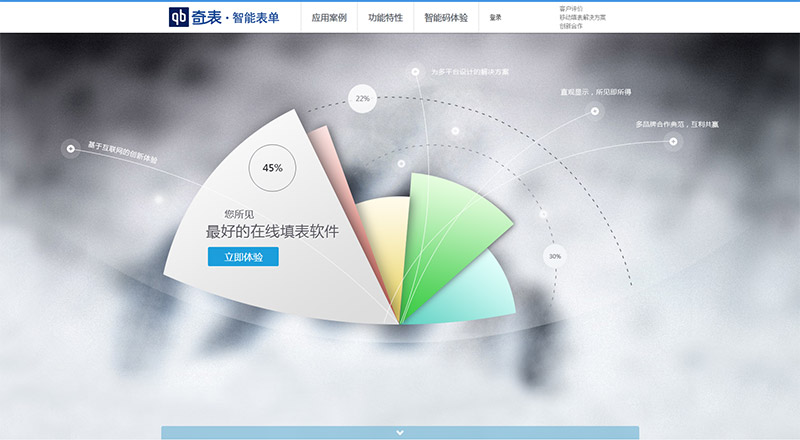
Task: Click the plus marker below 多品牌合作典范，互利共赢
Action: pyautogui.click(x=674, y=141)
